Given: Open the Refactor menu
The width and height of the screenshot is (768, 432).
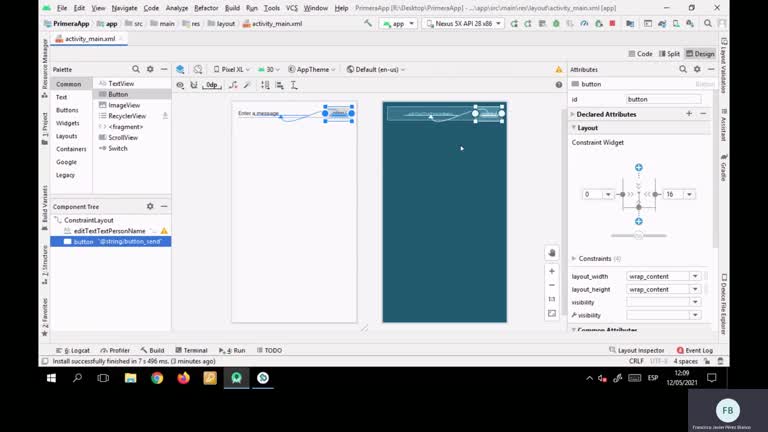Looking at the screenshot, I should 206,8.
